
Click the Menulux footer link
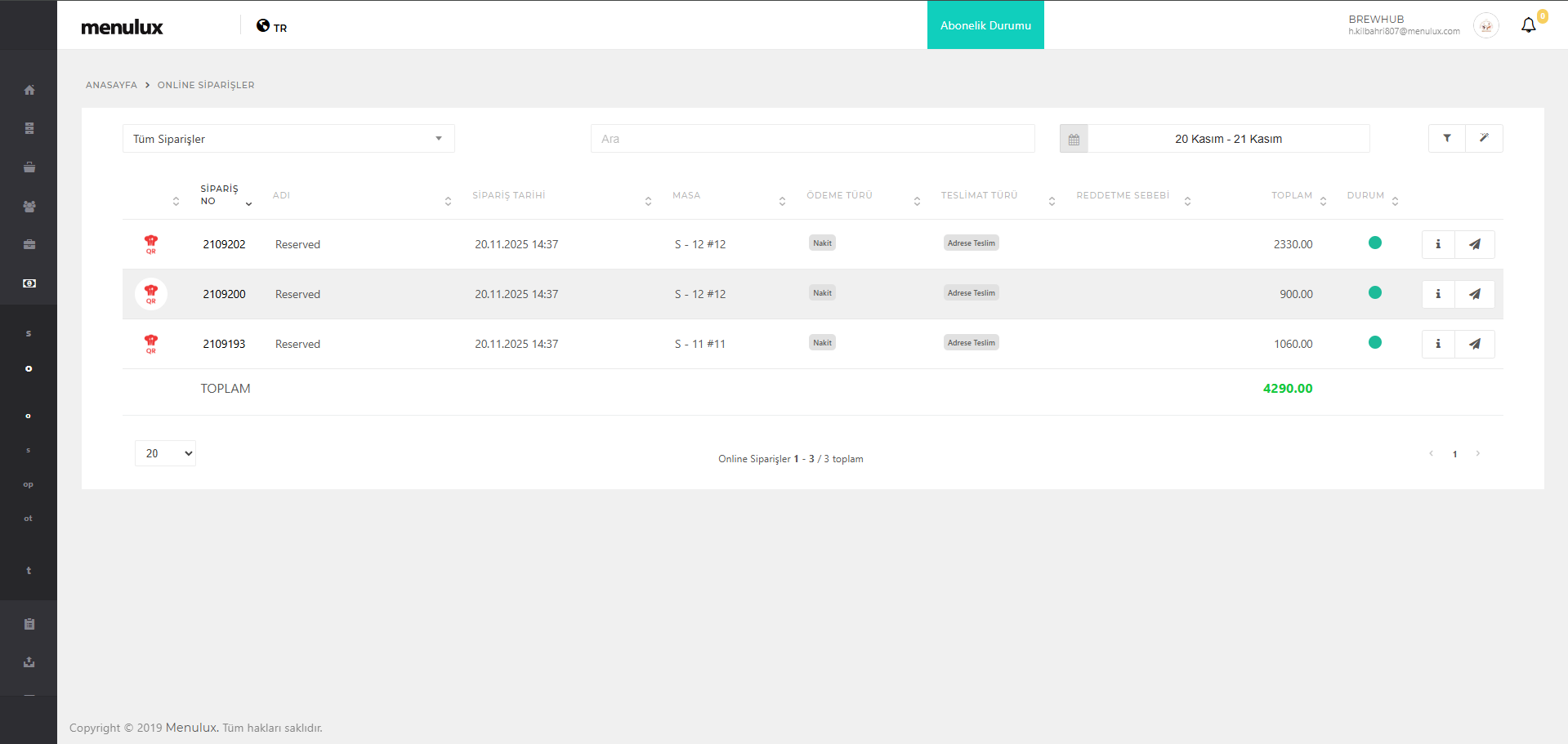click(x=191, y=728)
